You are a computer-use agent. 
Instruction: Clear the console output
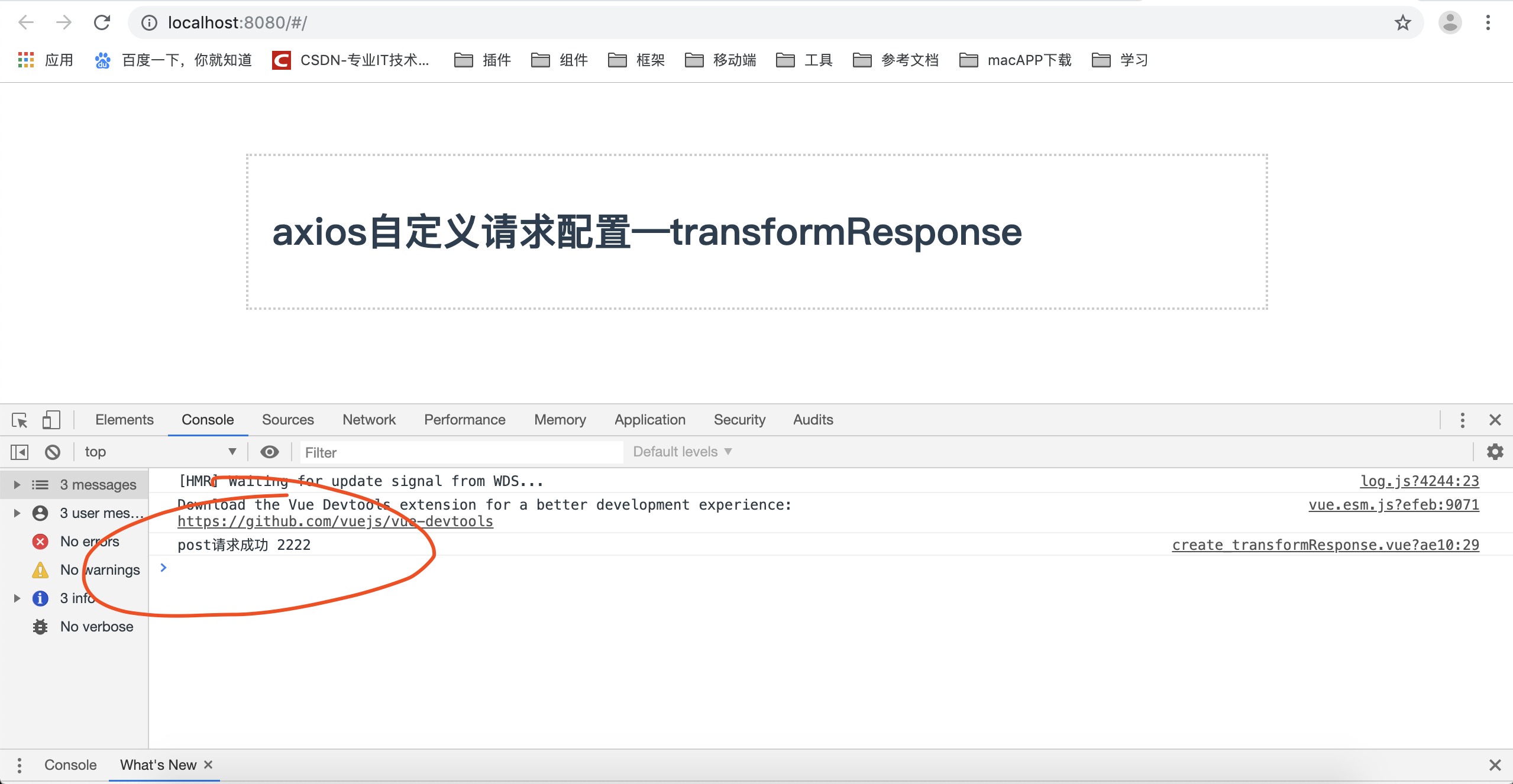(x=53, y=451)
